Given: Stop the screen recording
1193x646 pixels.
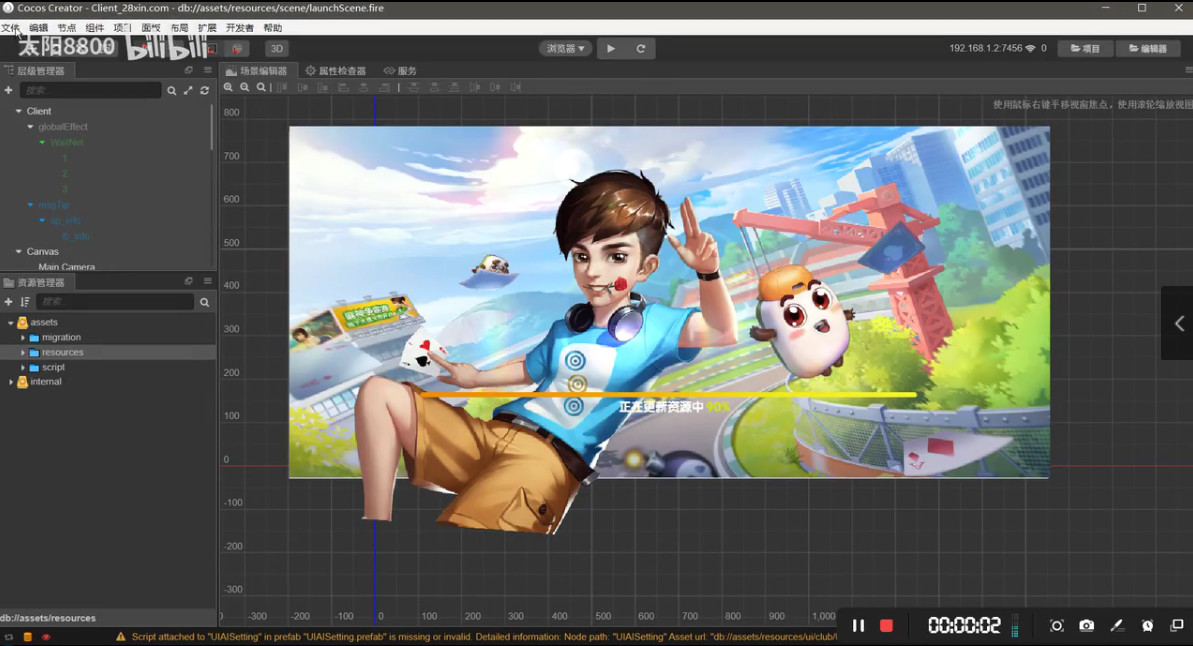Looking at the screenshot, I should tap(886, 625).
